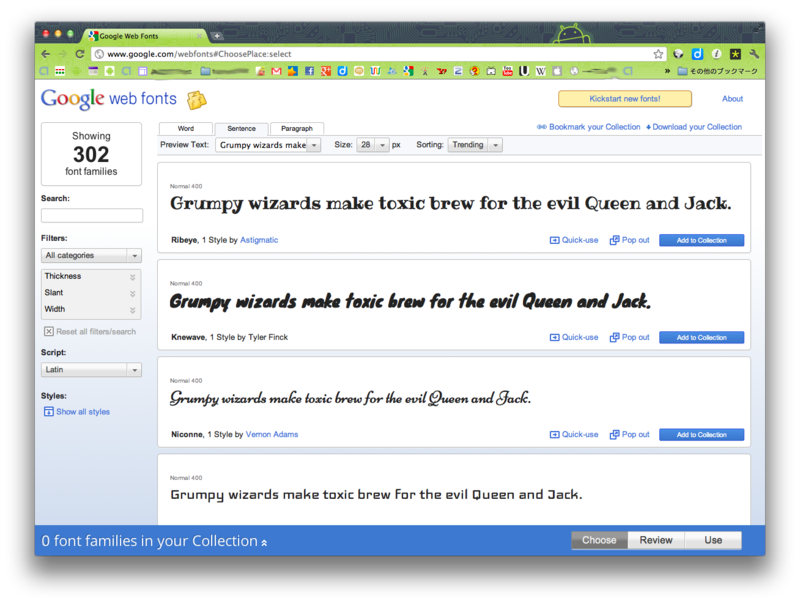This screenshot has width=800, height=604.
Task: Open the All categories filter dropdown
Action: tap(91, 255)
